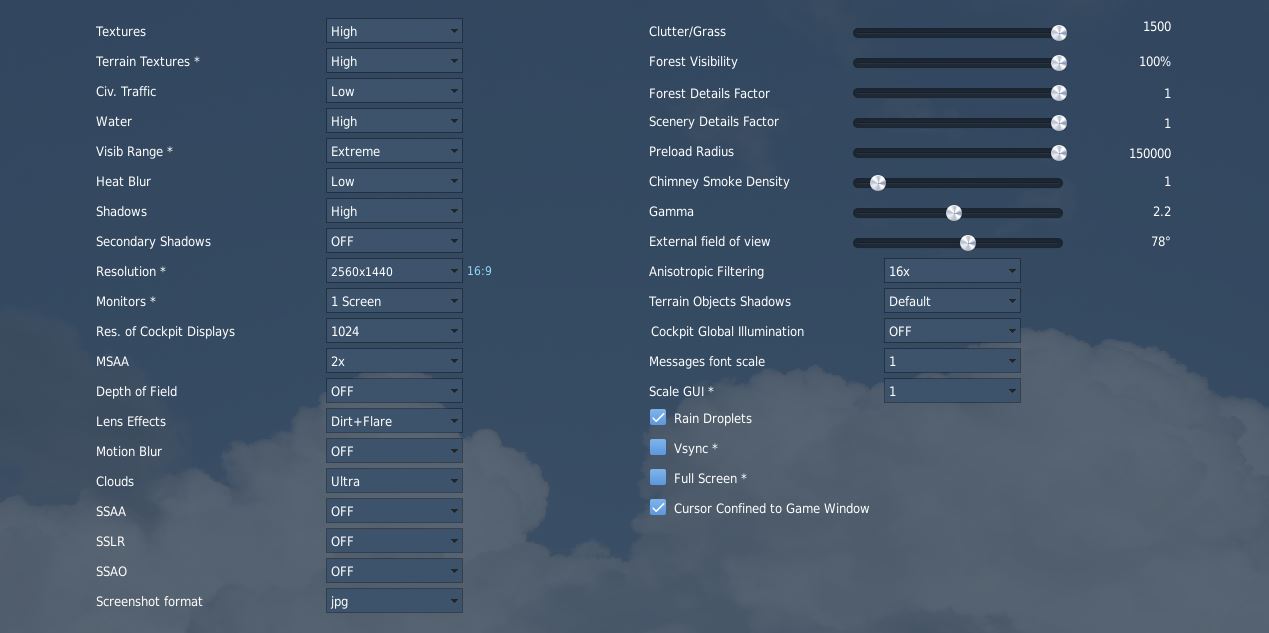1269x633 pixels.
Task: Open Cockpit Global Illumination dropdown
Action: (x=952, y=331)
